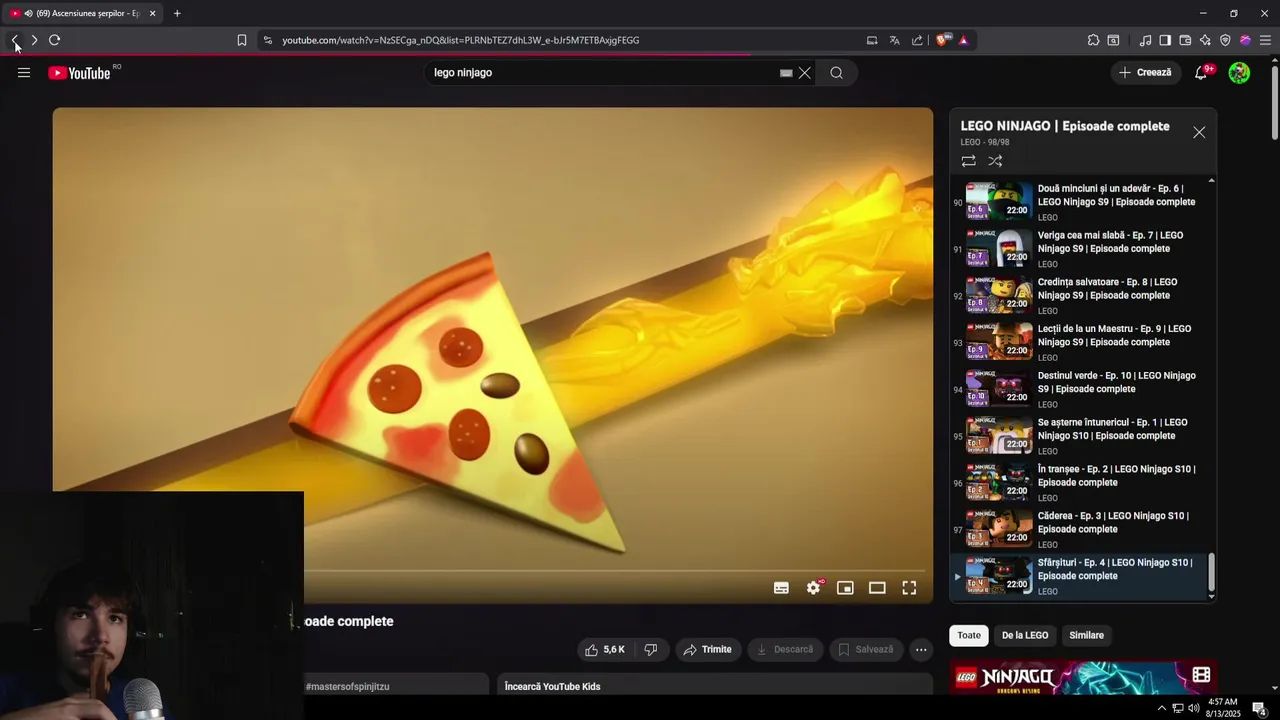Clear the search query text
Viewport: 1280px width, 720px height.
[805, 72]
